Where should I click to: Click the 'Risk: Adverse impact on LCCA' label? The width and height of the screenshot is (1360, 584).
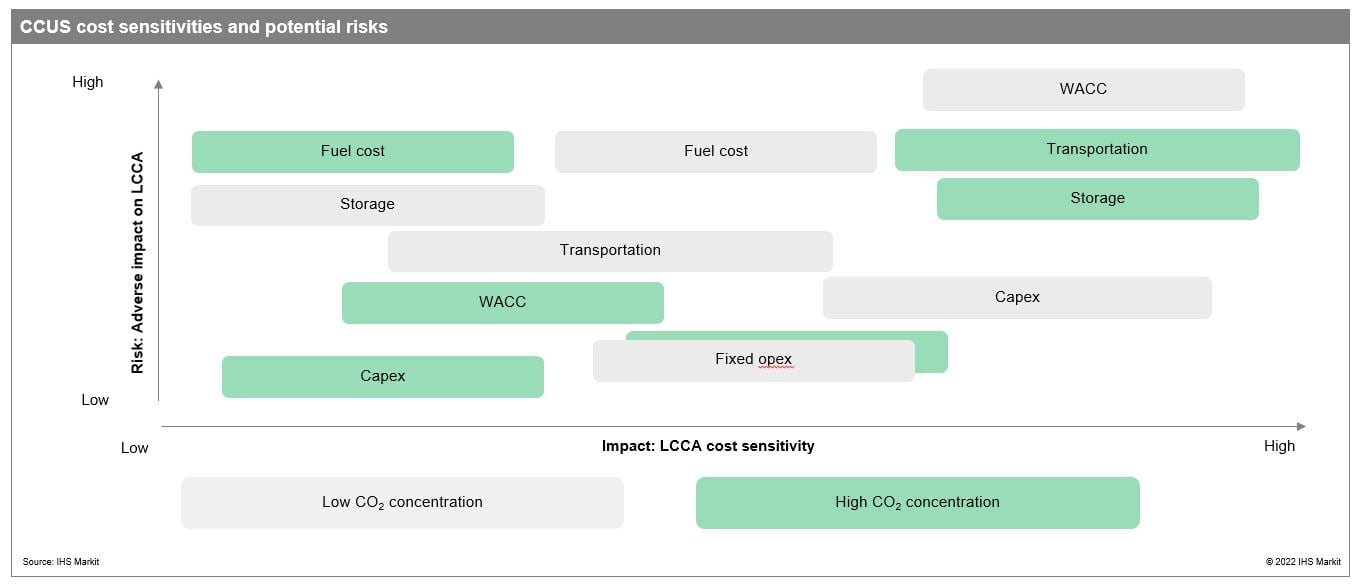coord(138,263)
